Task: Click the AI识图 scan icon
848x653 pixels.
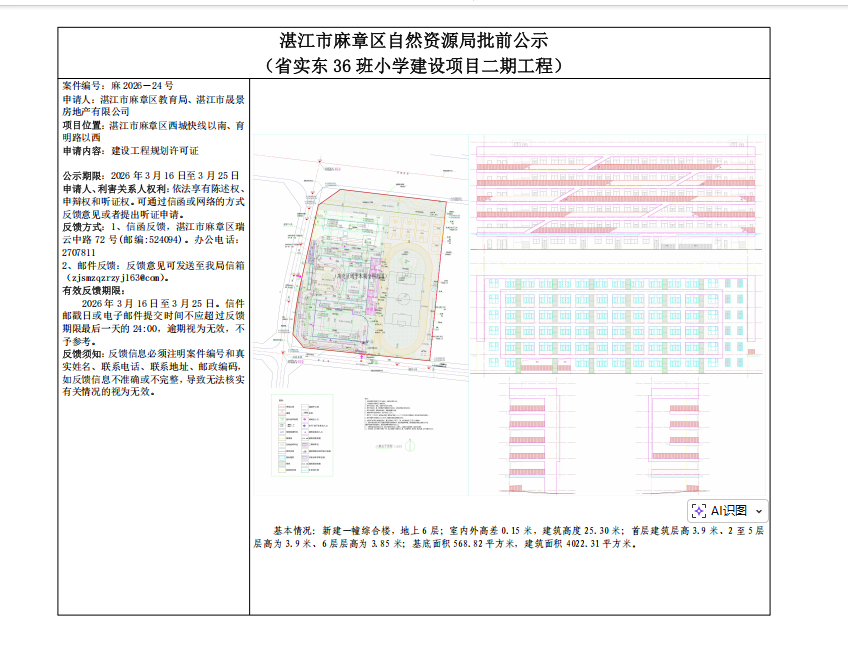Action: [699, 509]
